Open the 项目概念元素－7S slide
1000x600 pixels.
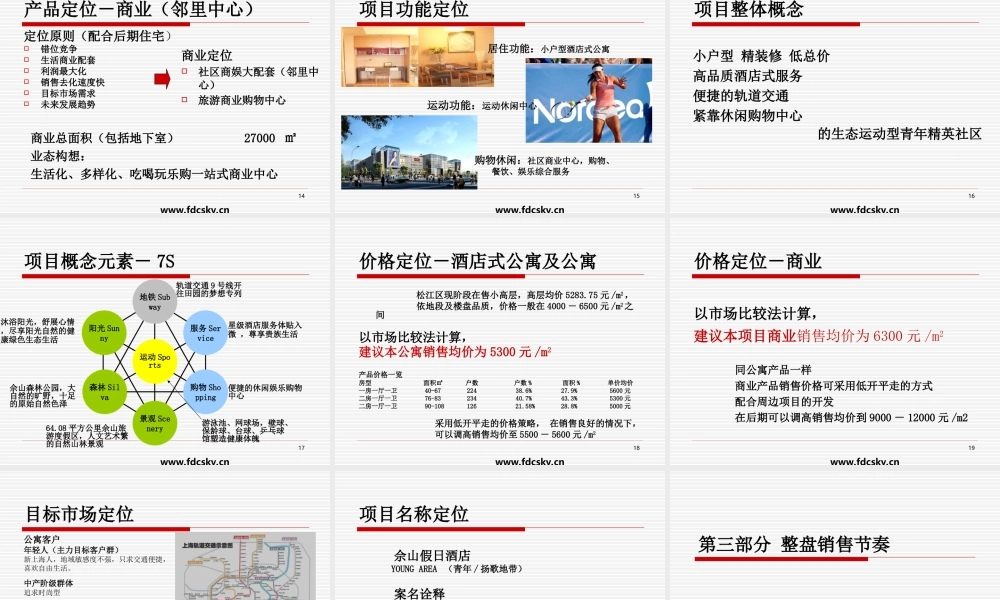pos(165,342)
